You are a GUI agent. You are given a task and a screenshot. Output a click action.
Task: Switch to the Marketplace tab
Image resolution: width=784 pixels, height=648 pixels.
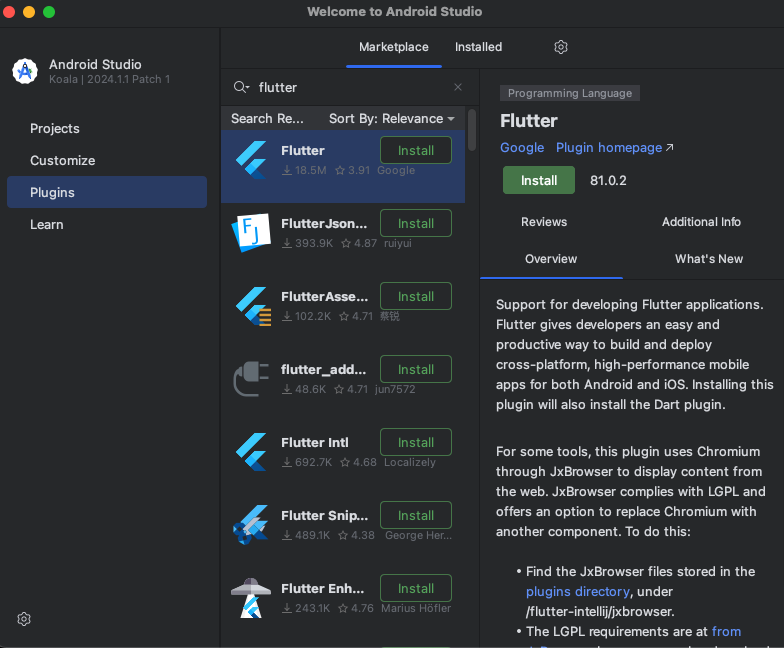[394, 47]
